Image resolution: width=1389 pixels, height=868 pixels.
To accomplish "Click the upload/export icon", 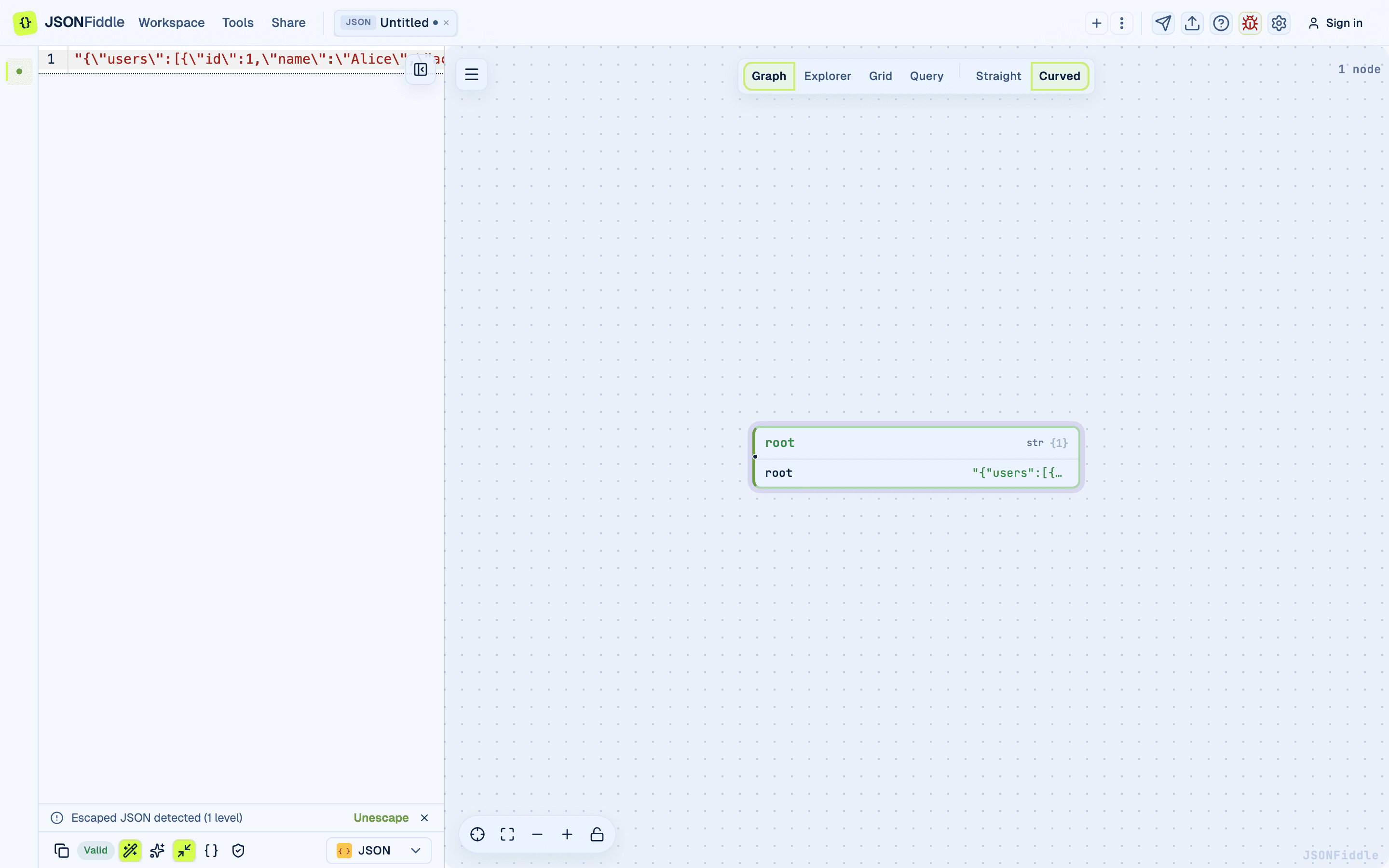I will point(1192,23).
